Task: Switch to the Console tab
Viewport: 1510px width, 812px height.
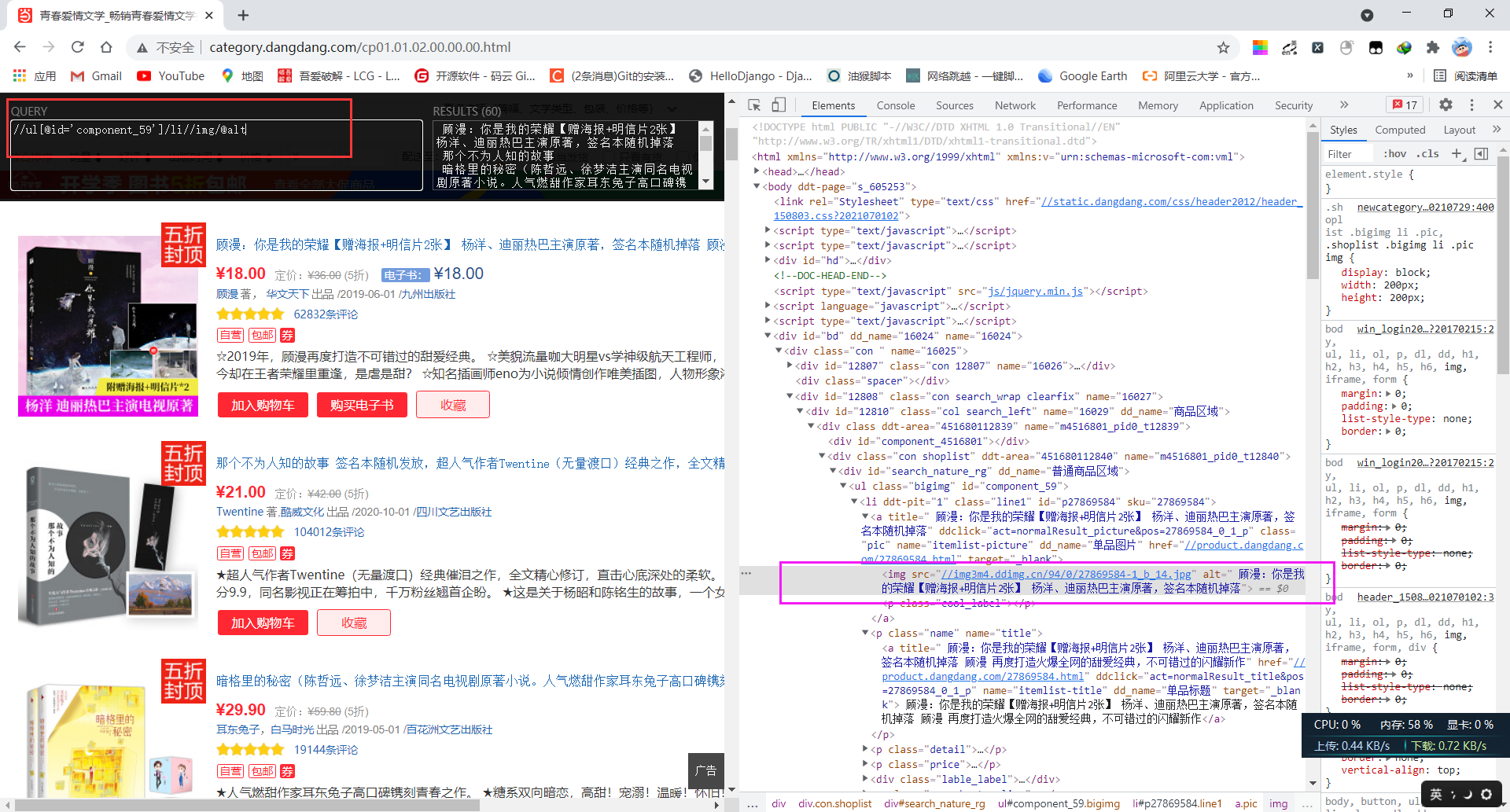Action: pyautogui.click(x=896, y=105)
